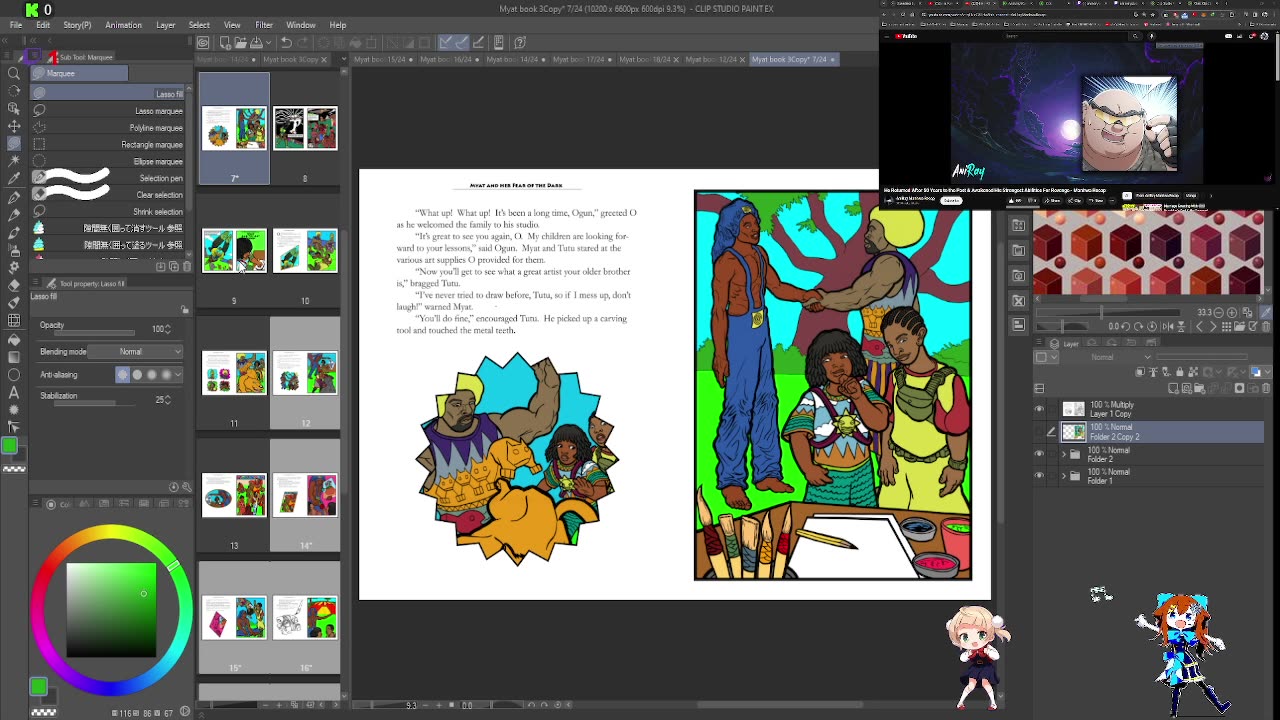Click the smartphone connect icon in the command bar
This screenshot has height=720, width=1280.
click(499, 42)
